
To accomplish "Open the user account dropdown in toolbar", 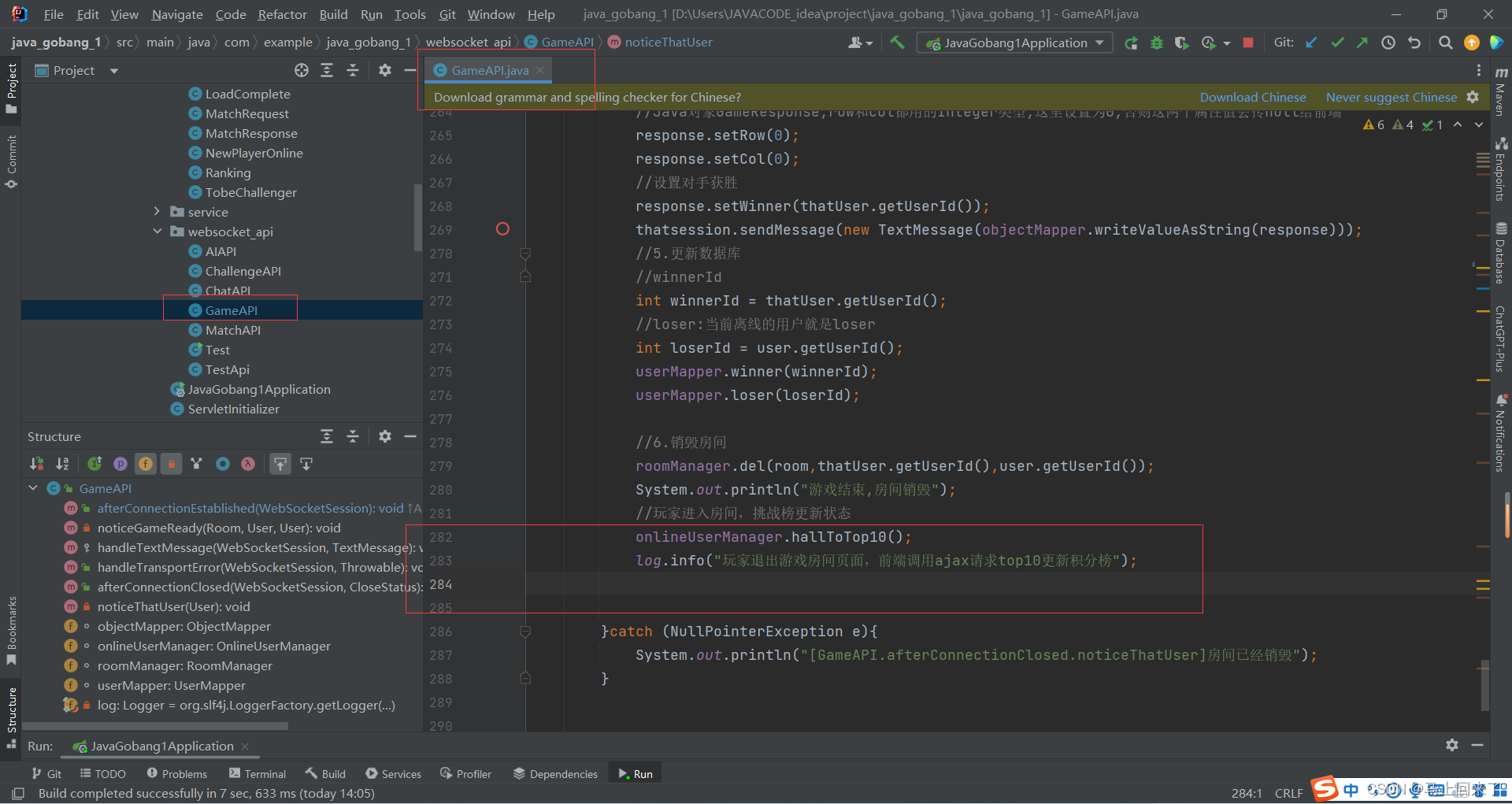I will pyautogui.click(x=860, y=43).
